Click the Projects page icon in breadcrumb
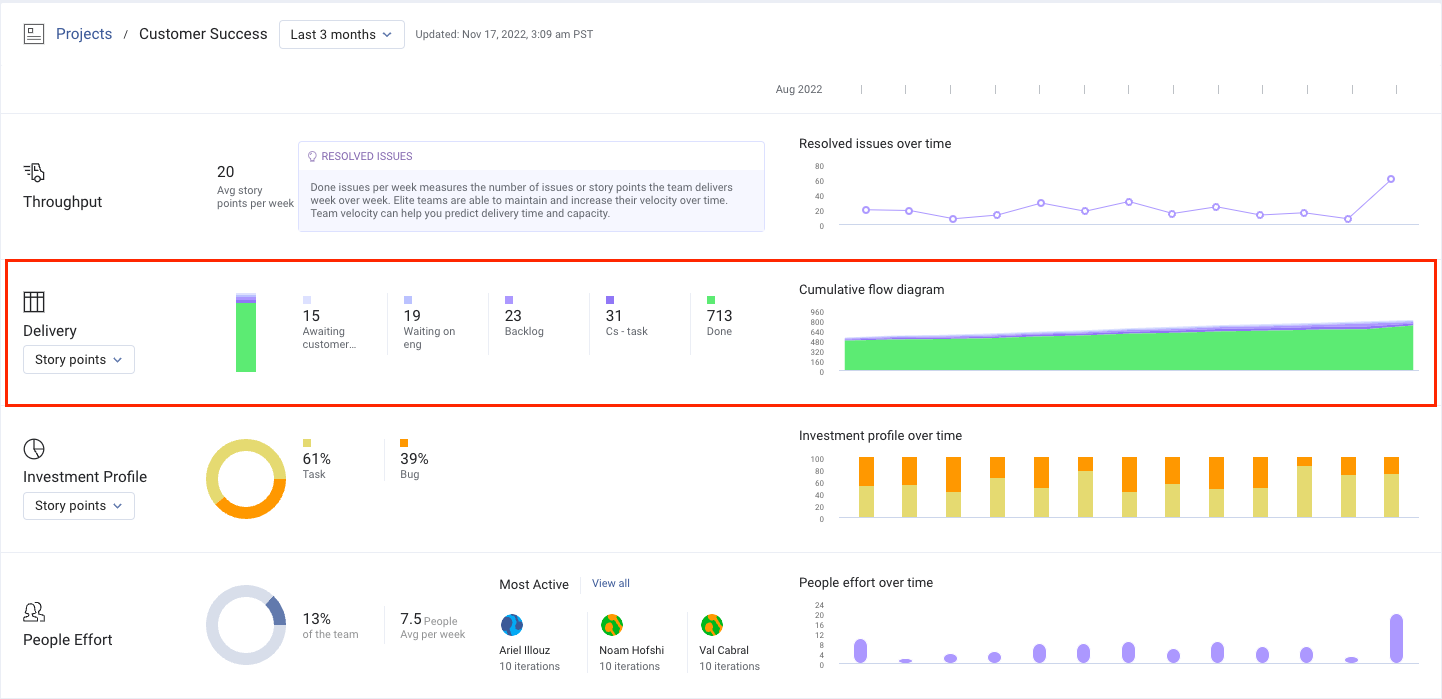Image resolution: width=1442 pixels, height=699 pixels. pyautogui.click(x=34, y=34)
